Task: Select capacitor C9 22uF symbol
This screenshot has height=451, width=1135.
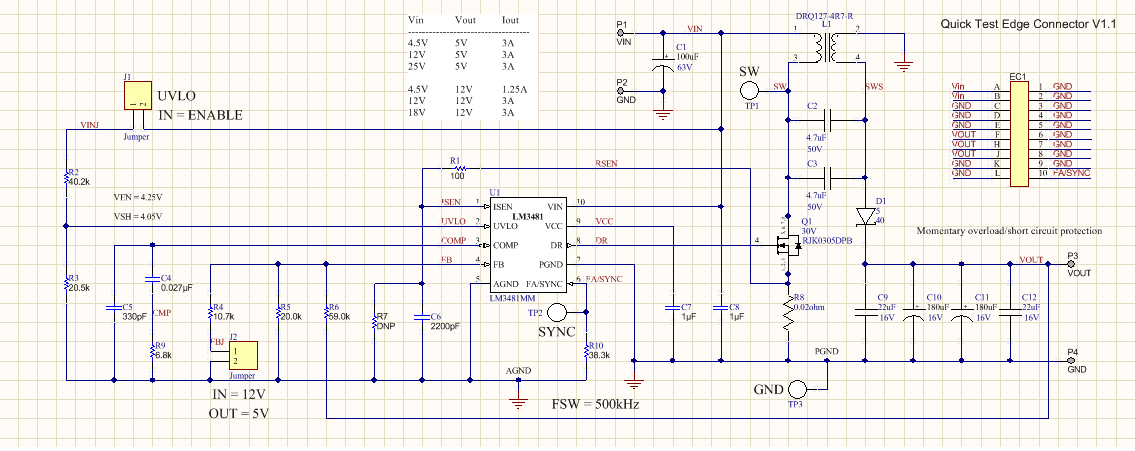Action: 866,312
